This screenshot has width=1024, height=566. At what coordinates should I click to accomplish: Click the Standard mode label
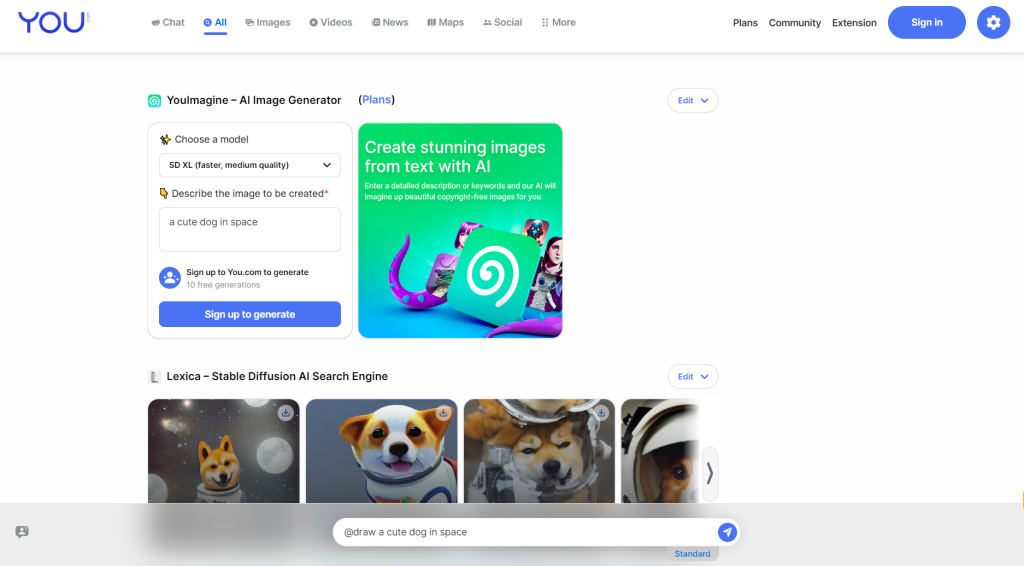point(692,554)
